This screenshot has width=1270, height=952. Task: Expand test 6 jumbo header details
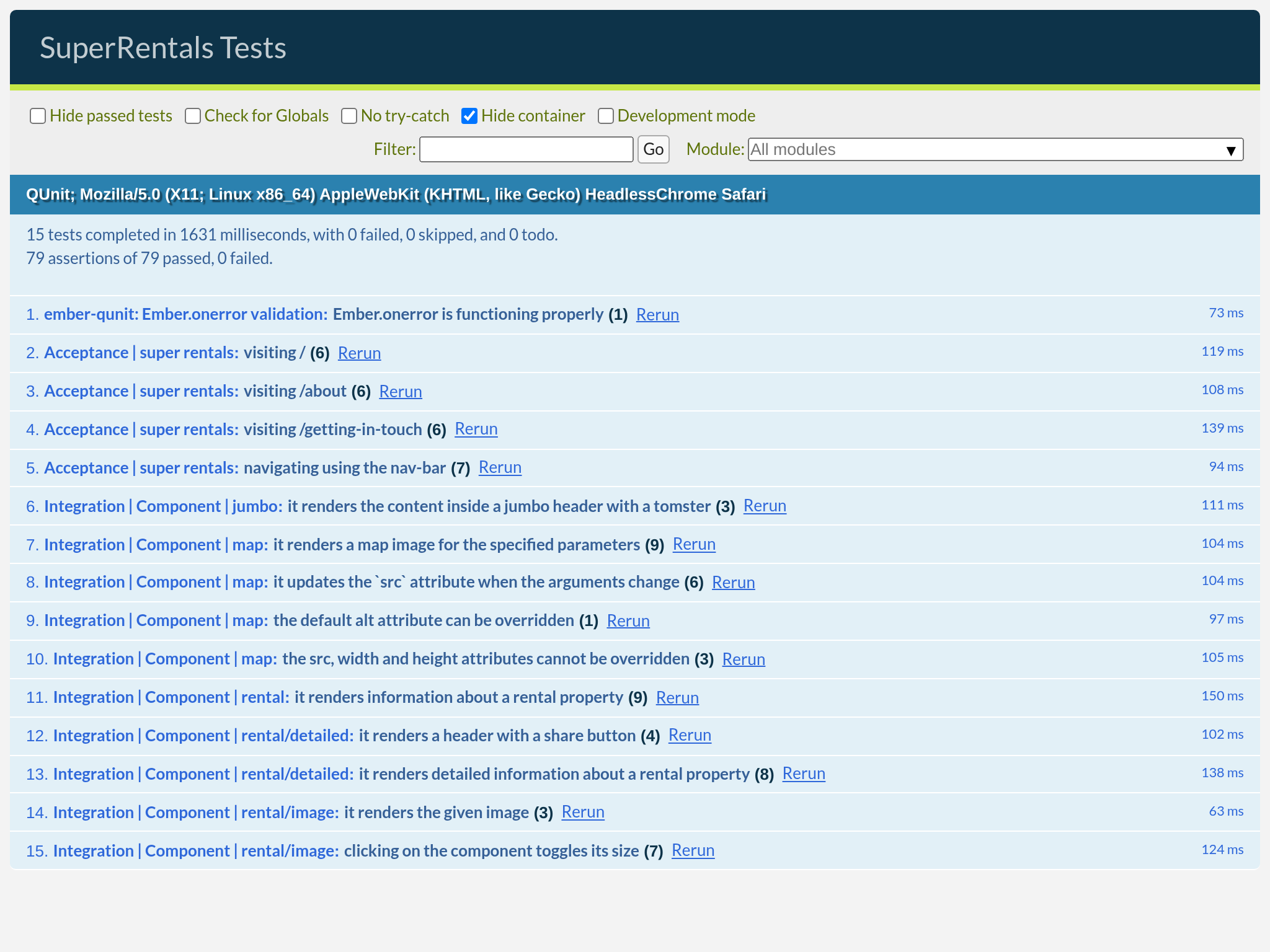499,506
